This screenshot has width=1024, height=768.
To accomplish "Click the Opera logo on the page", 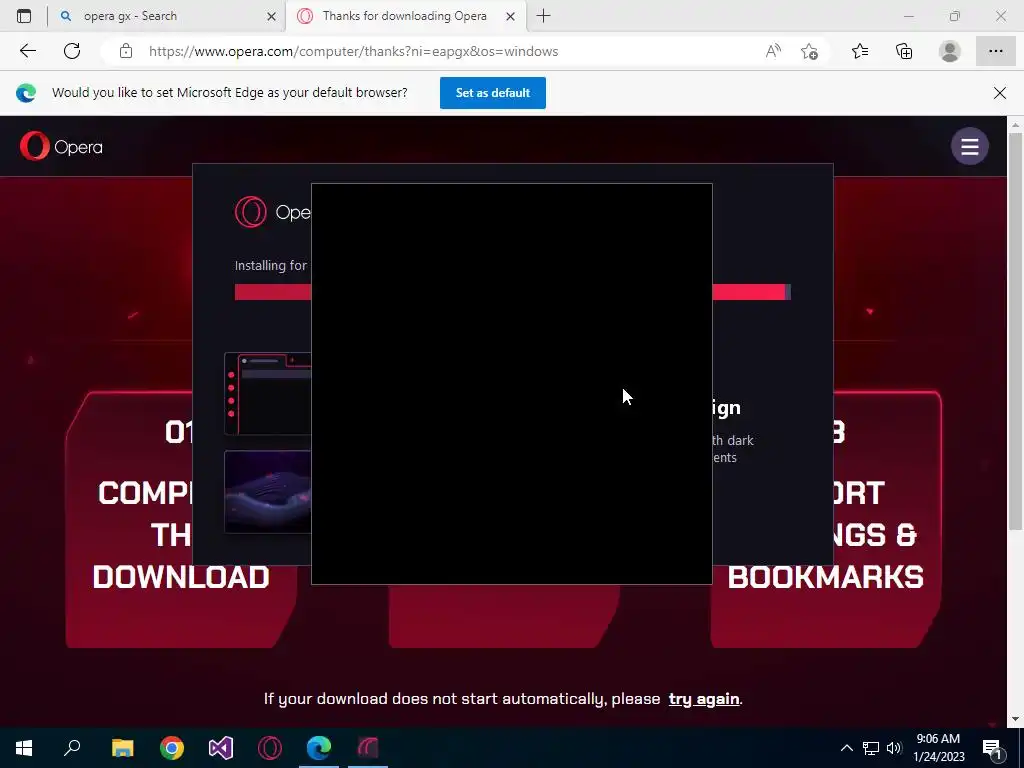I will (x=61, y=146).
